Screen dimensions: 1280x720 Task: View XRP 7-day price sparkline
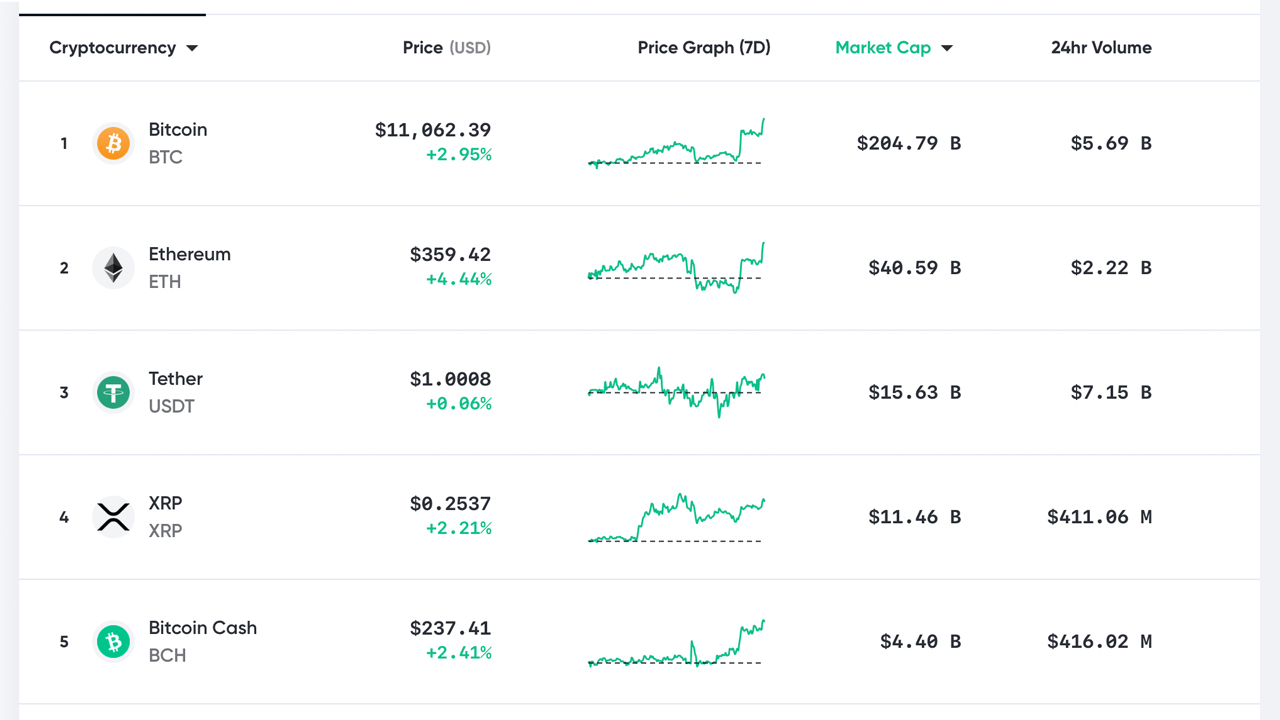click(676, 517)
